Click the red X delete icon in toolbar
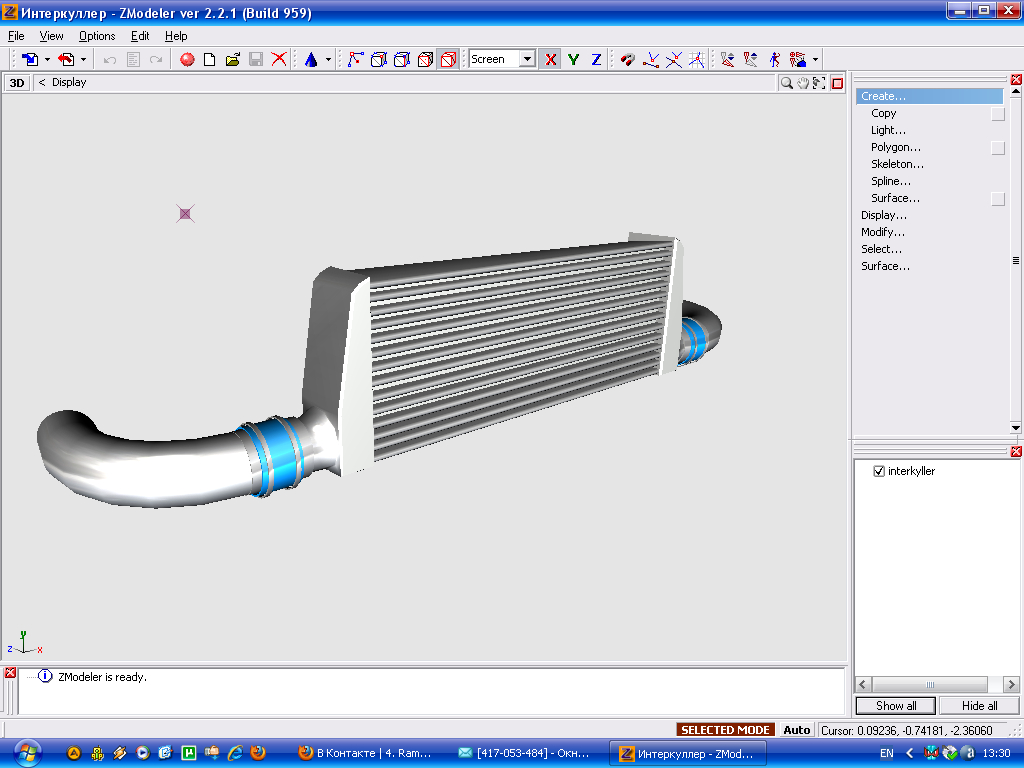The width and height of the screenshot is (1024, 768). (279, 59)
